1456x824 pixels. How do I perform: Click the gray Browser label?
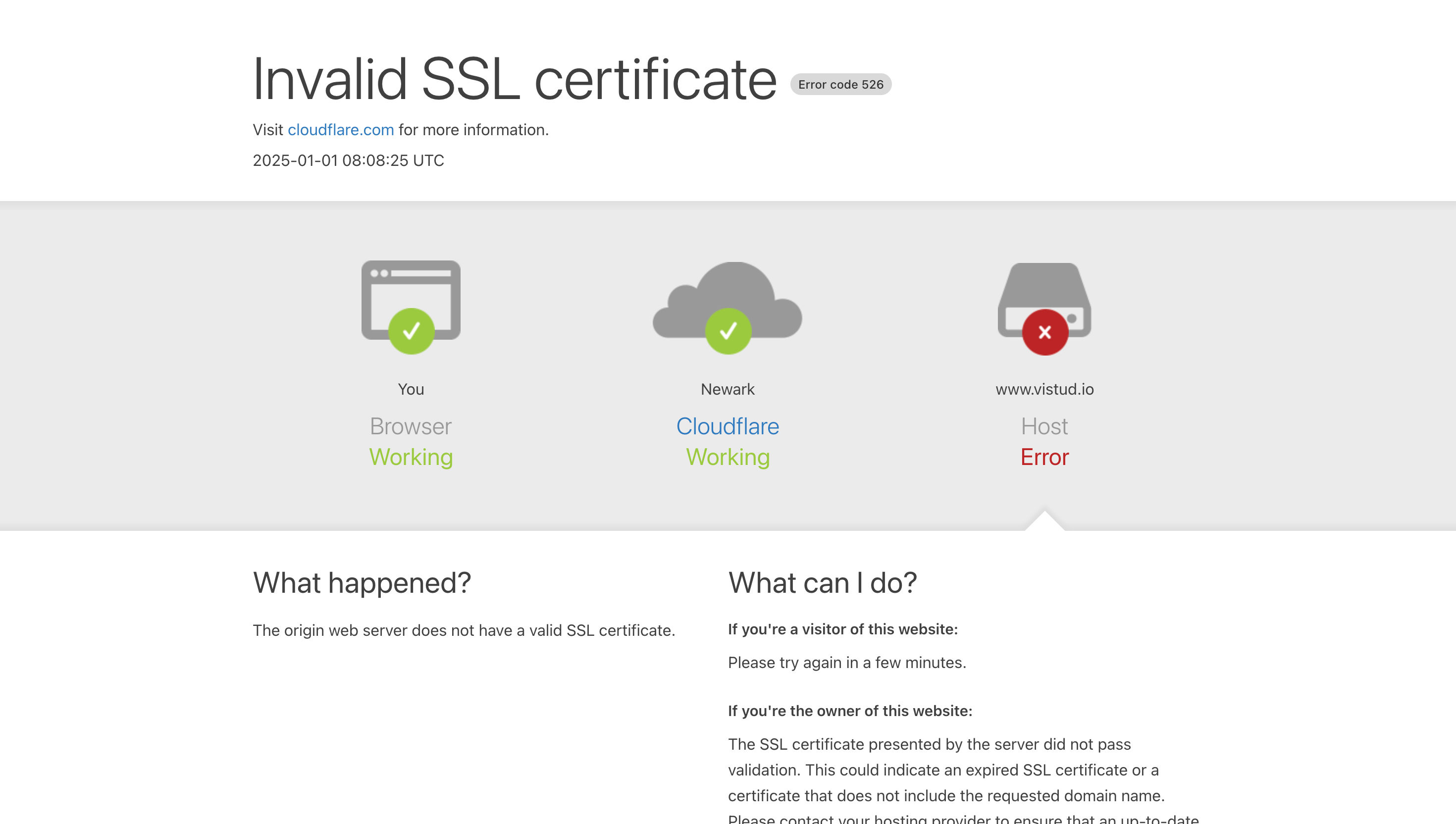coord(411,426)
